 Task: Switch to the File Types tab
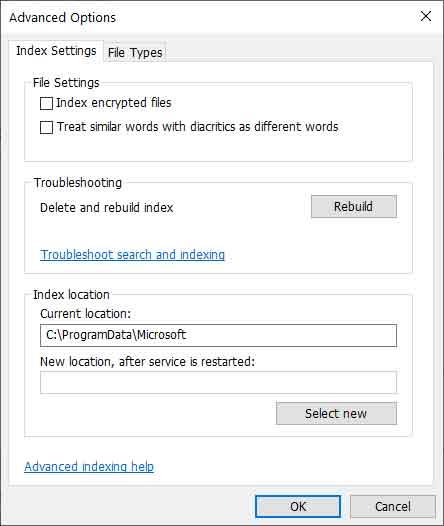pos(135,52)
